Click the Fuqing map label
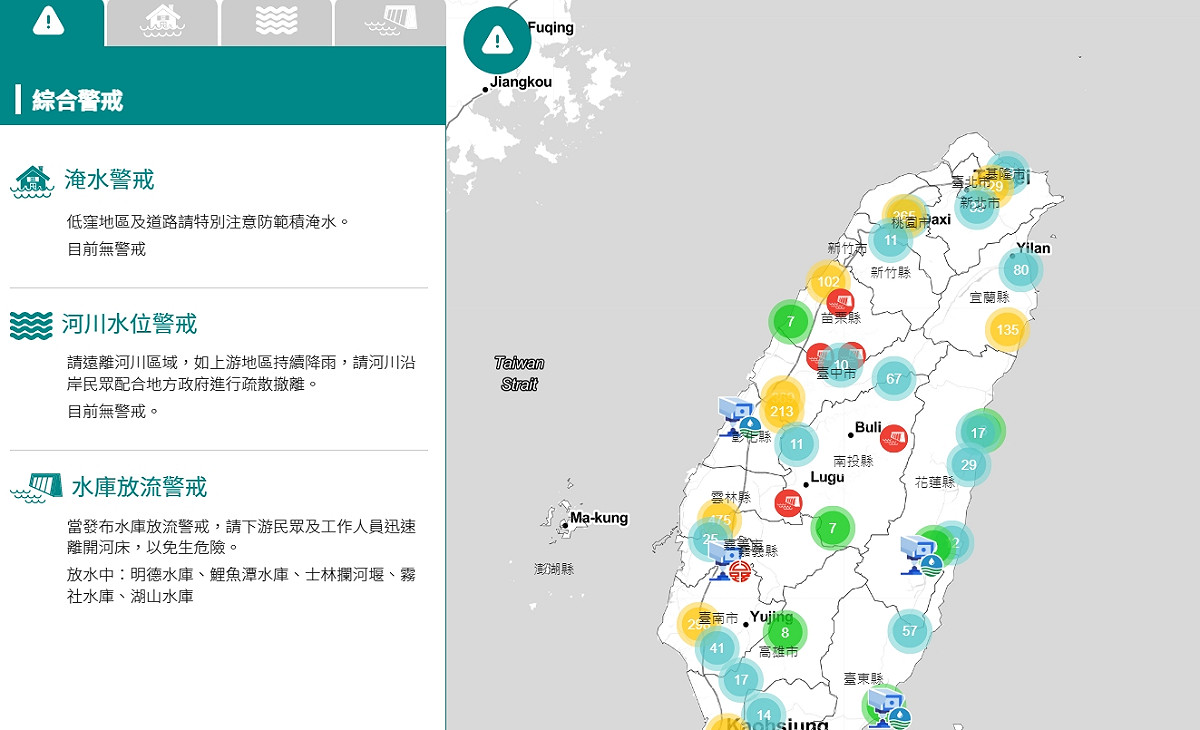1200x730 pixels. (x=551, y=27)
